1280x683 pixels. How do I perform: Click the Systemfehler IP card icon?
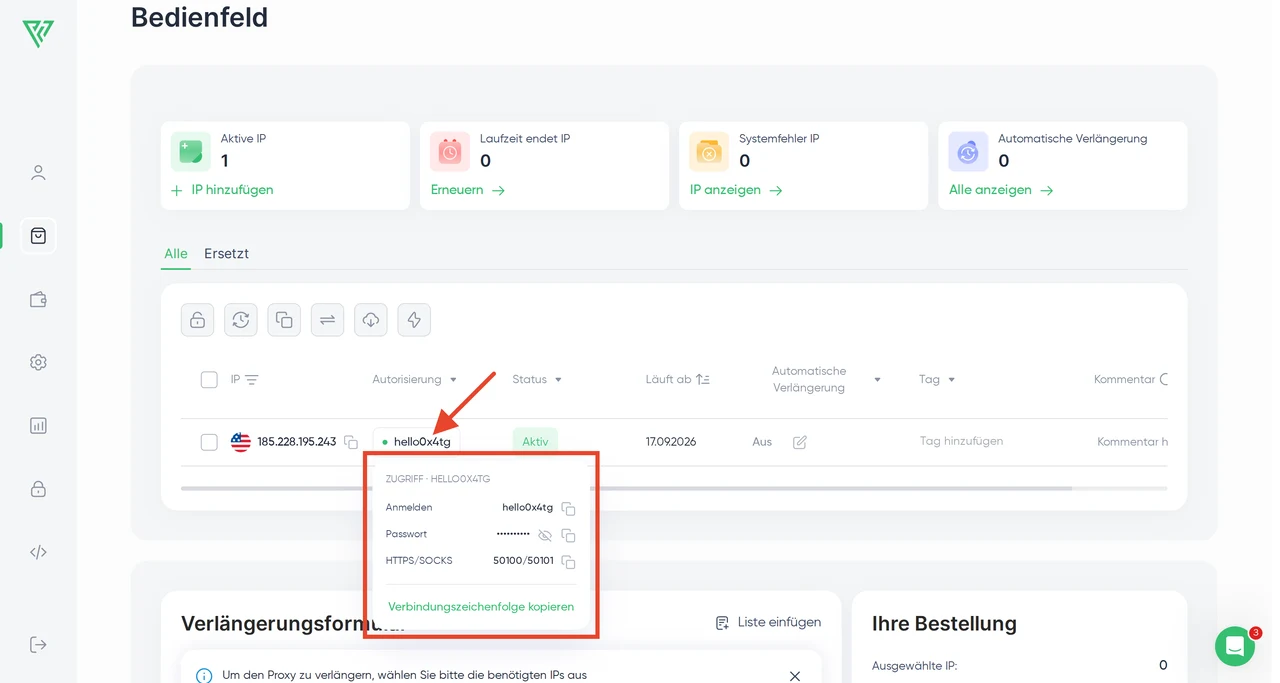709,152
